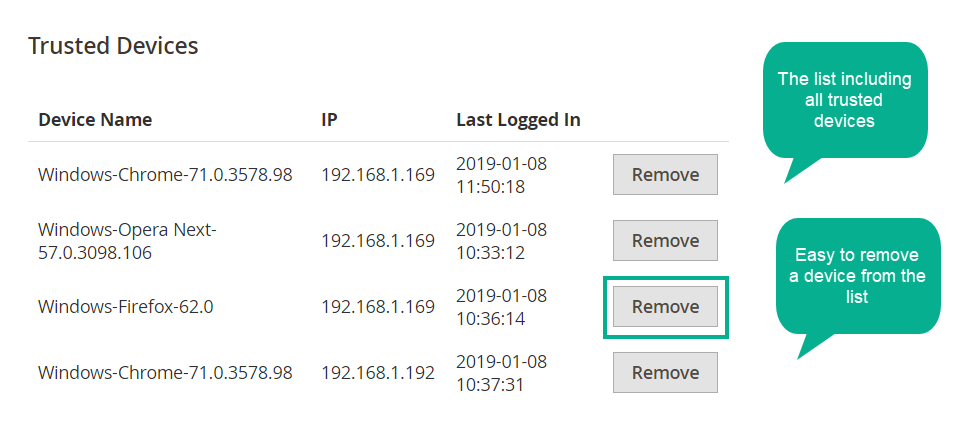
Task: Select the 10:37:31 login timestamp
Action: 501,372
